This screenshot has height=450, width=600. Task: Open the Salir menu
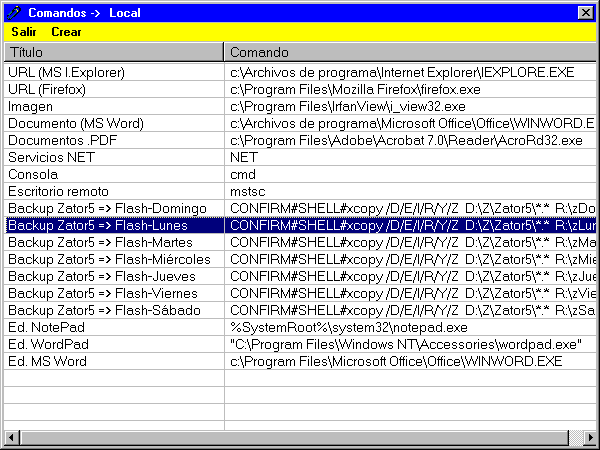point(24,32)
